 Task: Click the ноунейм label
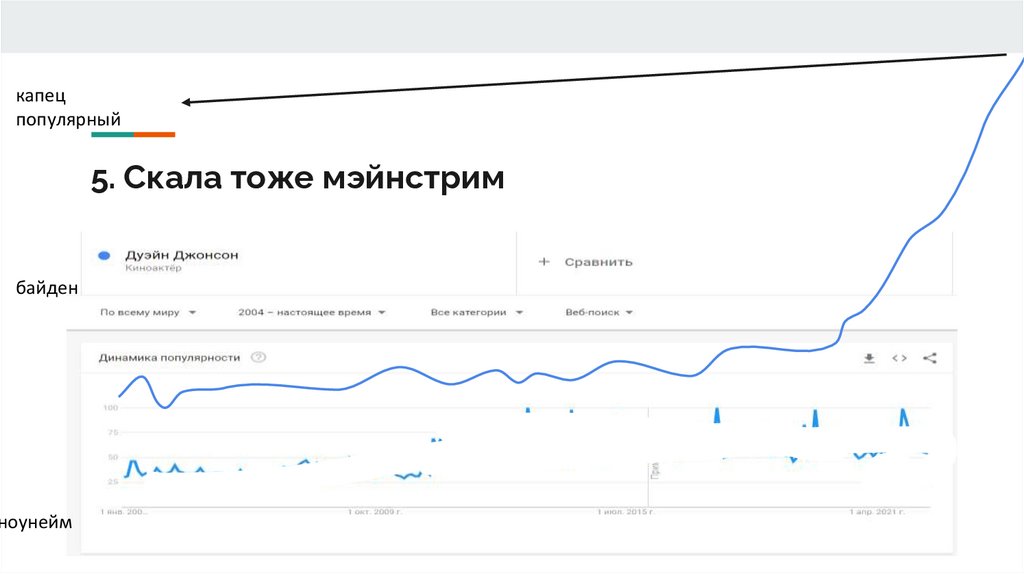click(x=36, y=522)
